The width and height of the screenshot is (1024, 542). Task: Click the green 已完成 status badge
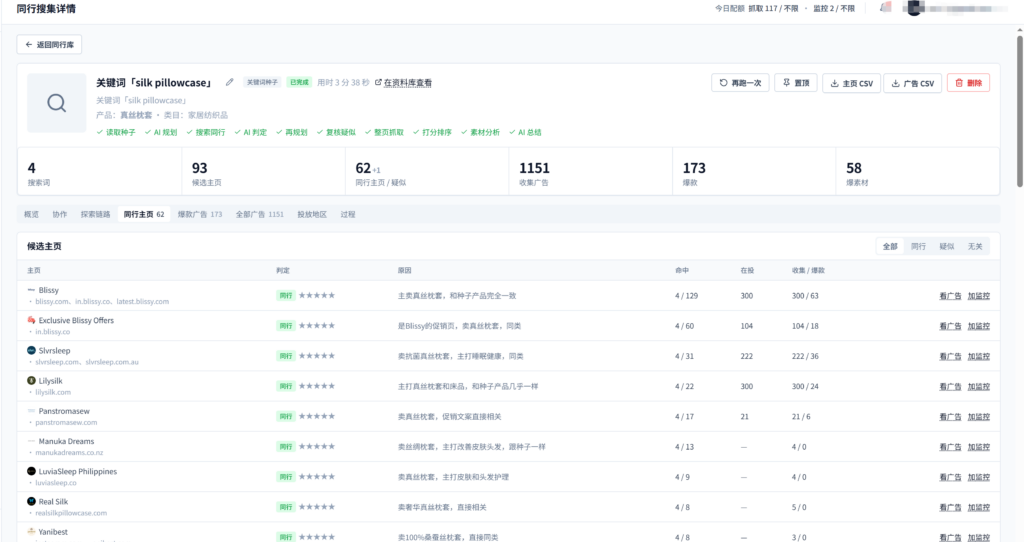[x=299, y=82]
